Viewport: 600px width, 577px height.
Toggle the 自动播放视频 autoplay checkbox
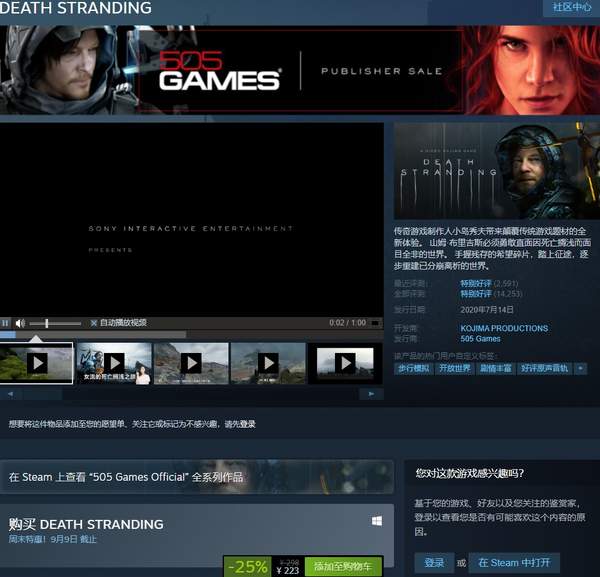[95, 323]
